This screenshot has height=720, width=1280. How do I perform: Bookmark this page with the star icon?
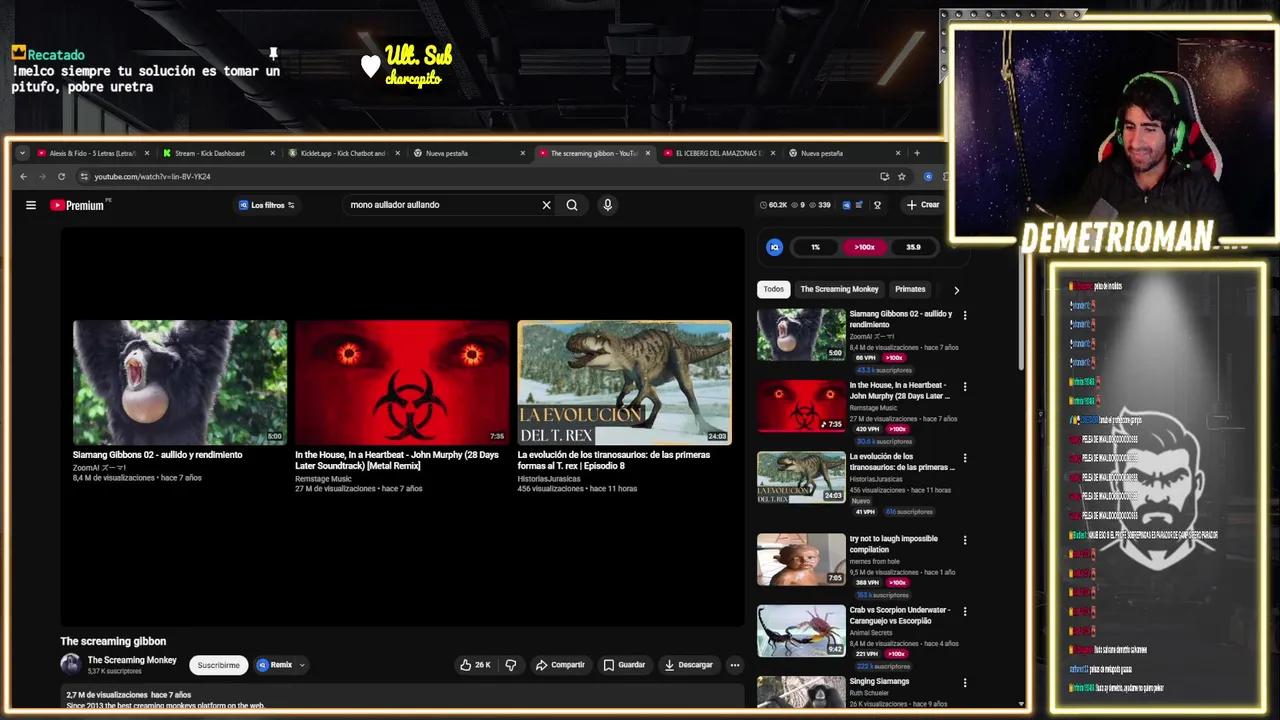tap(902, 177)
